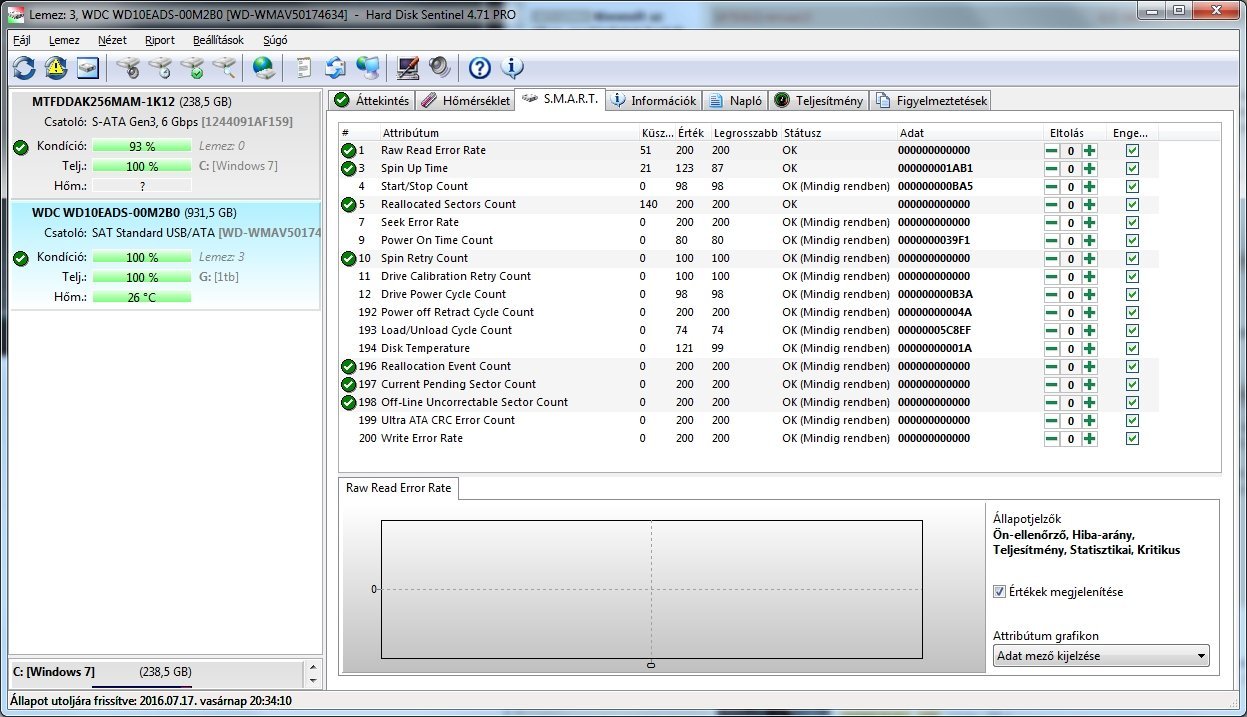Screen dimensions: 1247x717
Task: Toggle enable checkbox for Ultra ATA CRC Error Count
Action: click(1132, 420)
